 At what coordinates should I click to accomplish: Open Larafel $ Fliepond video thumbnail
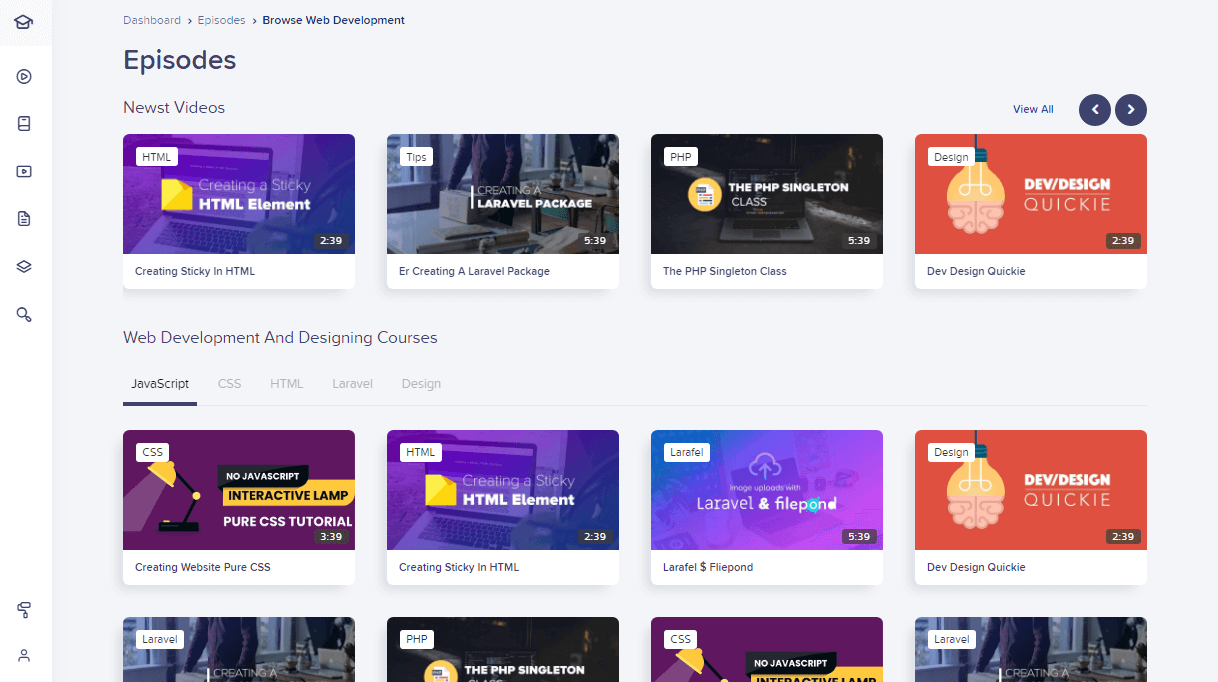tap(766, 490)
